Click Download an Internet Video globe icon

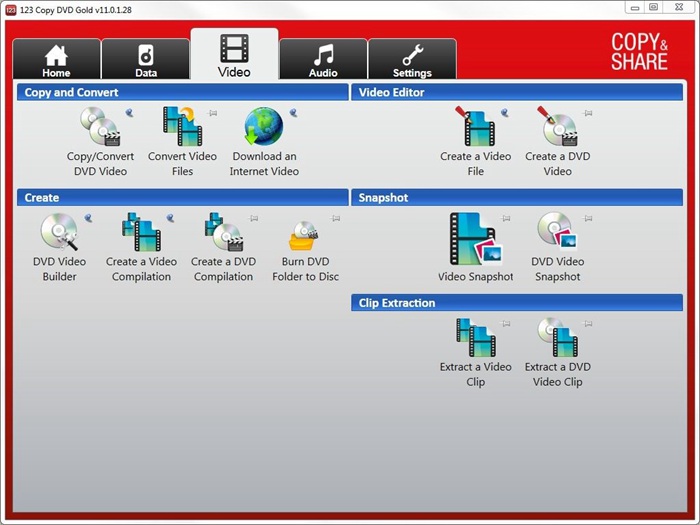tap(264, 126)
